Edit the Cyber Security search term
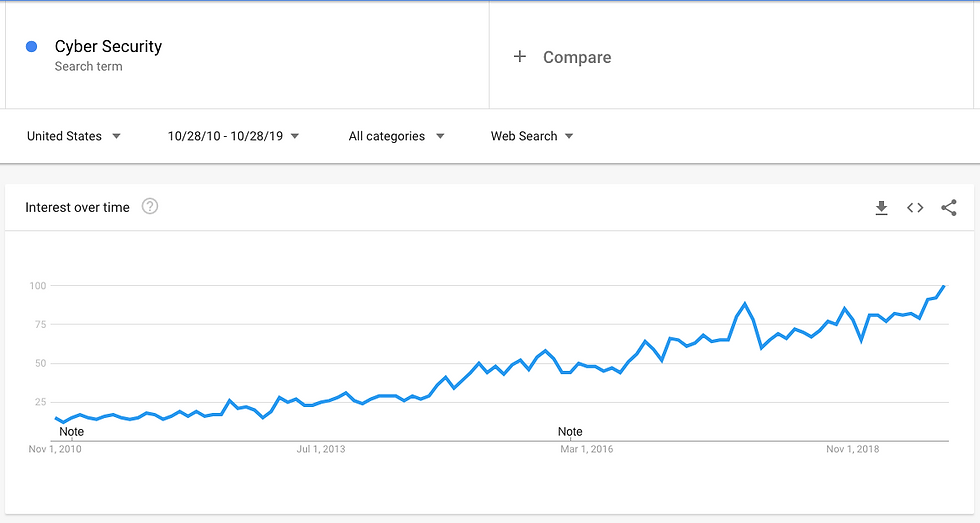The image size is (980, 523). (x=108, y=46)
